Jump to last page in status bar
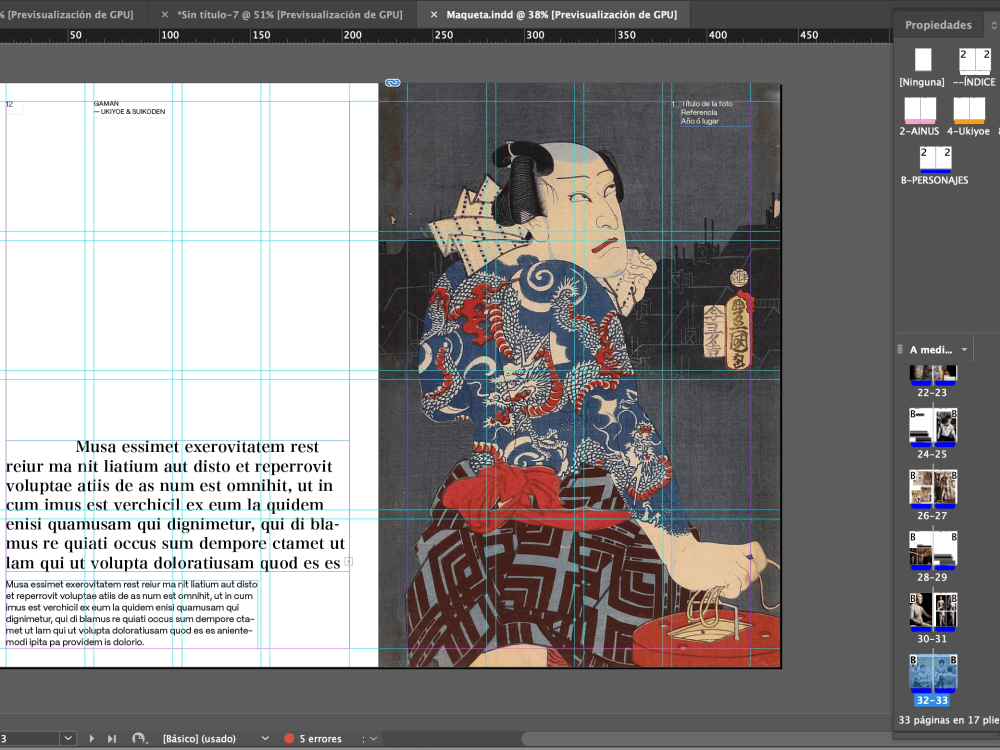 (112, 738)
